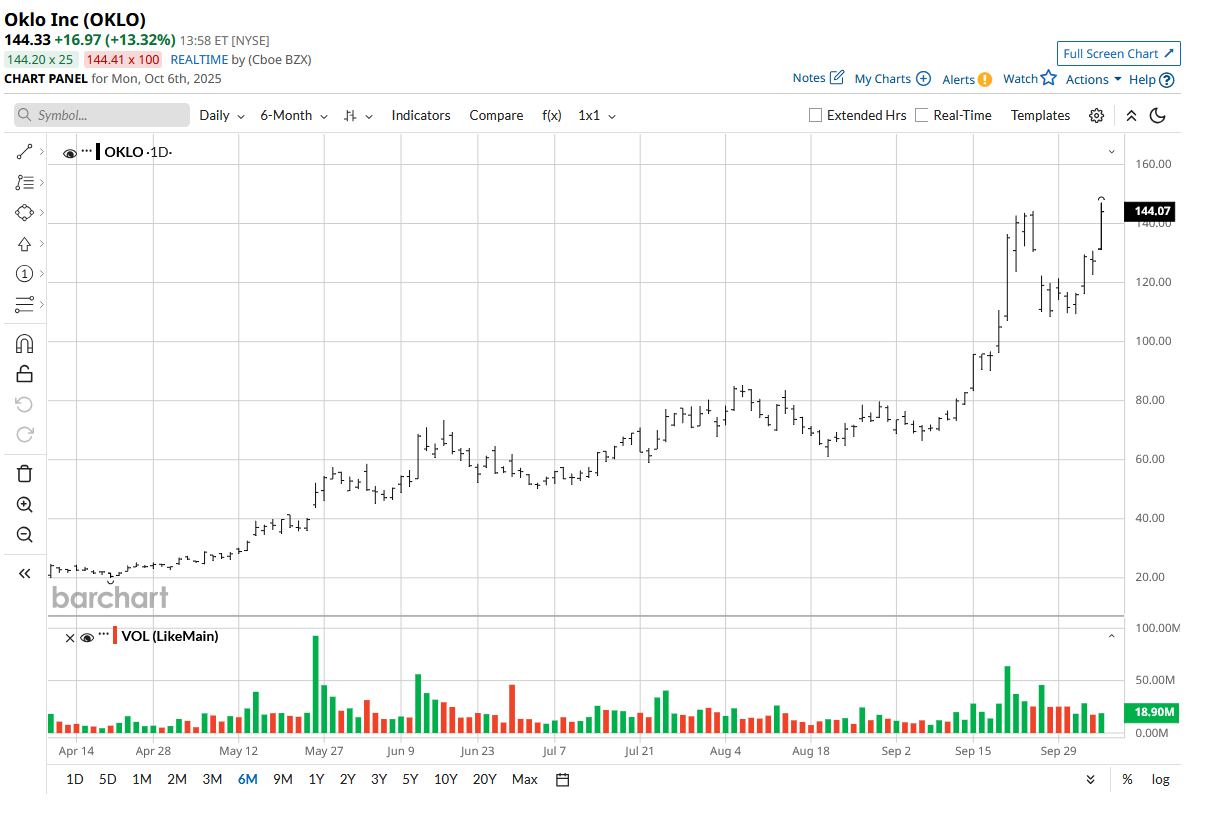Select the 3M time range

[x=212, y=780]
